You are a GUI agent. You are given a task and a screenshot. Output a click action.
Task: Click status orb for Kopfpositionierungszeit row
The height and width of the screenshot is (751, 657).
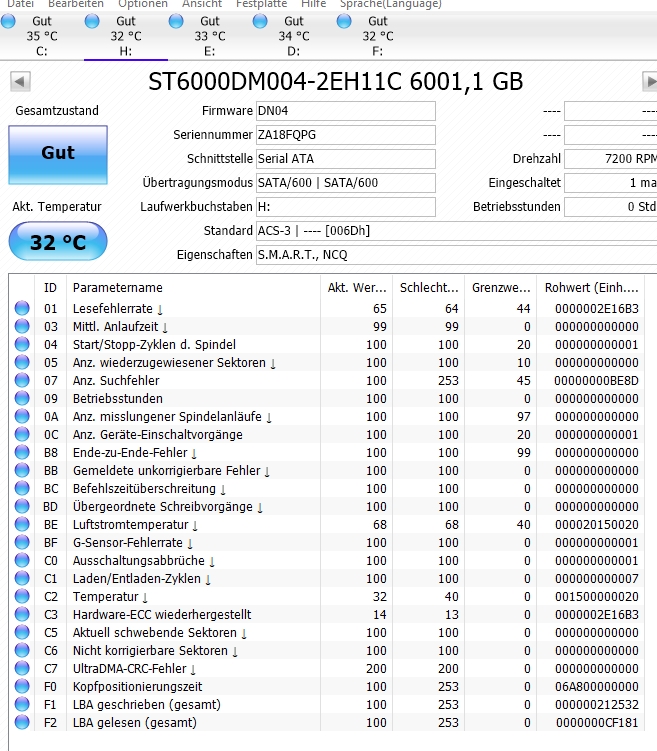tap(22, 686)
